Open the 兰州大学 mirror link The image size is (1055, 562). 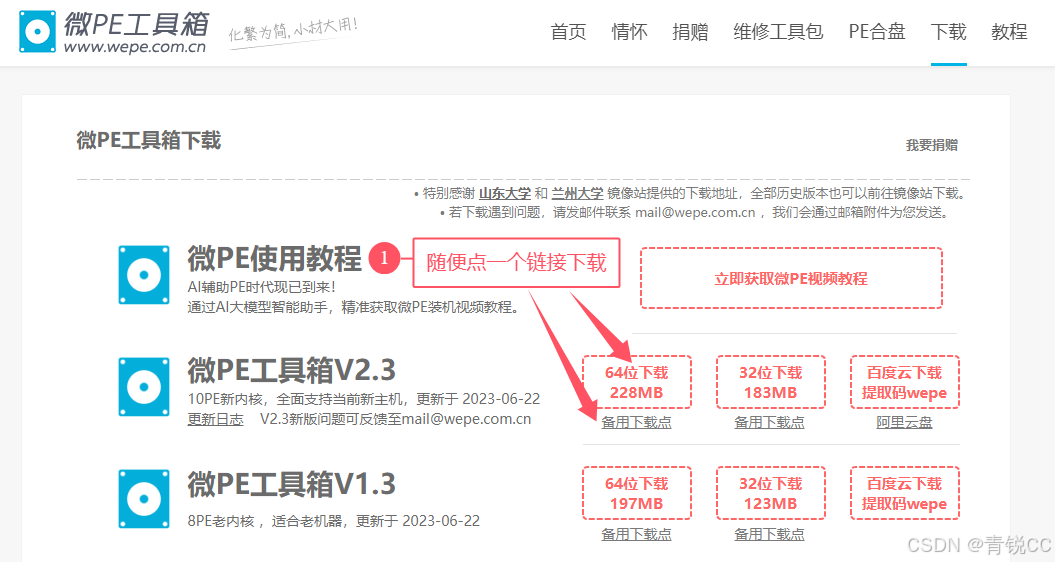coord(577,194)
